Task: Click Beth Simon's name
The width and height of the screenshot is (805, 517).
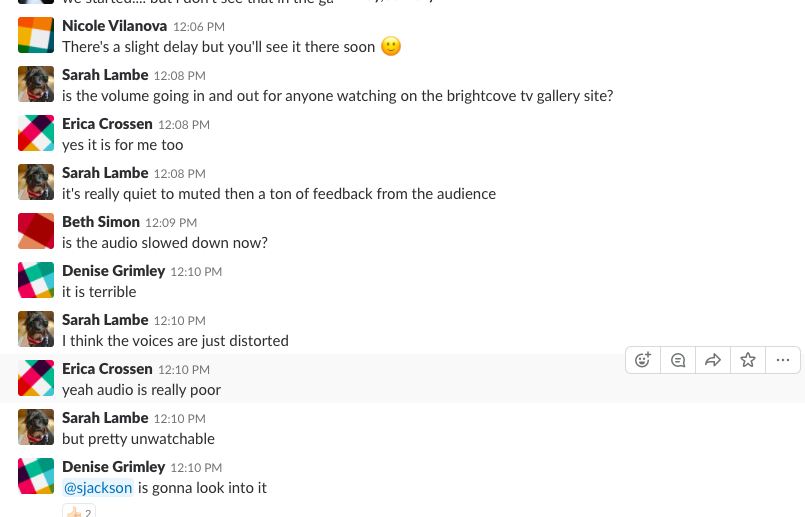Action: 101,222
